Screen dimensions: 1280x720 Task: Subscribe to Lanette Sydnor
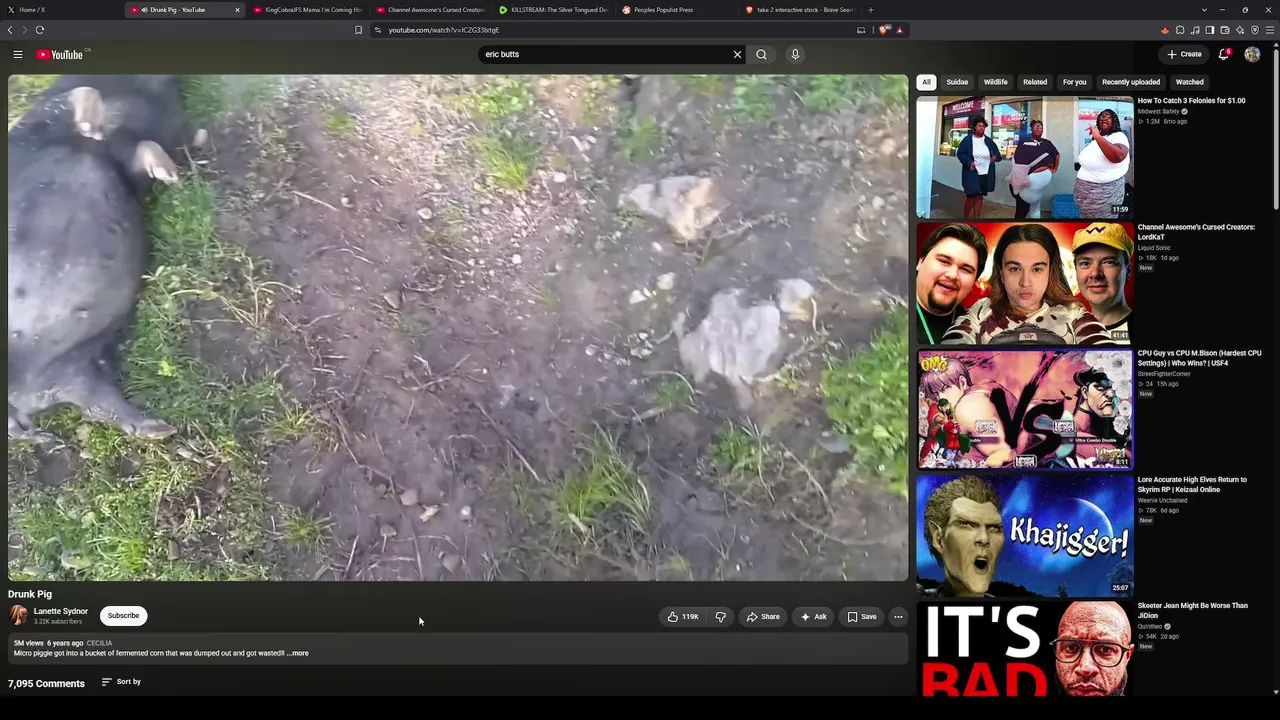tap(124, 616)
